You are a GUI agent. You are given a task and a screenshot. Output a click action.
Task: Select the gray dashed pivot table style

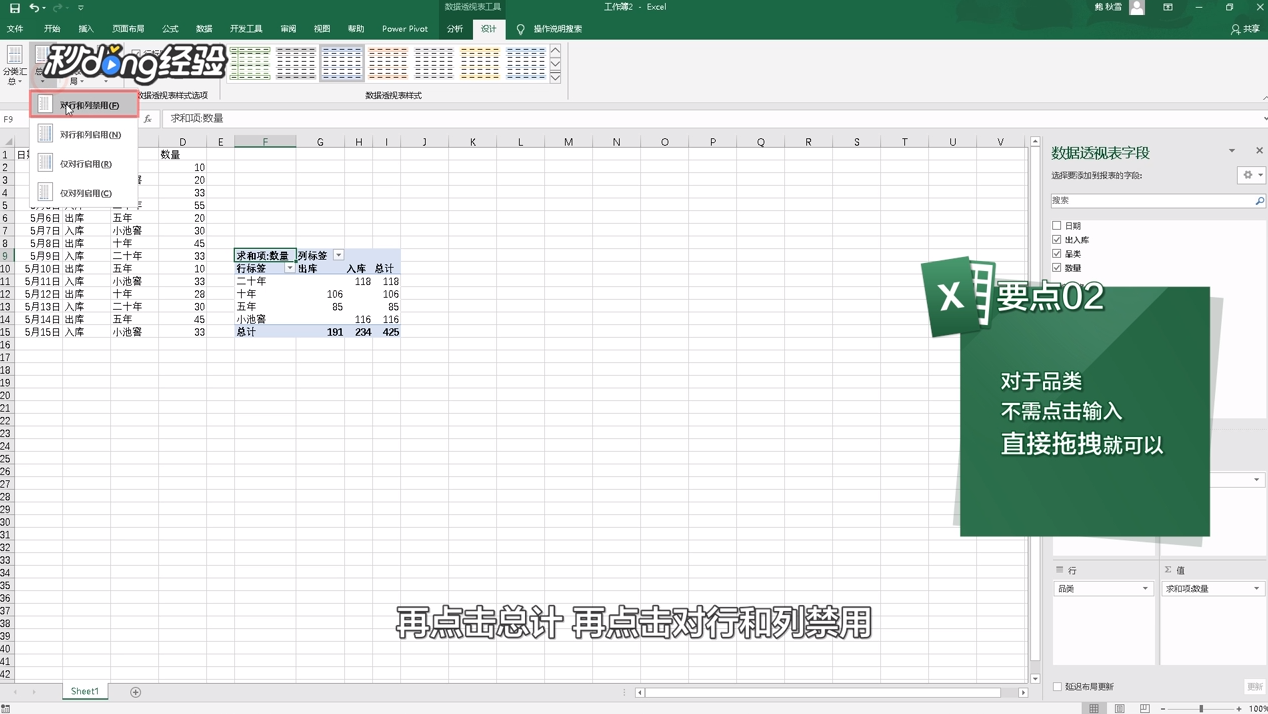pyautogui.click(x=296, y=64)
